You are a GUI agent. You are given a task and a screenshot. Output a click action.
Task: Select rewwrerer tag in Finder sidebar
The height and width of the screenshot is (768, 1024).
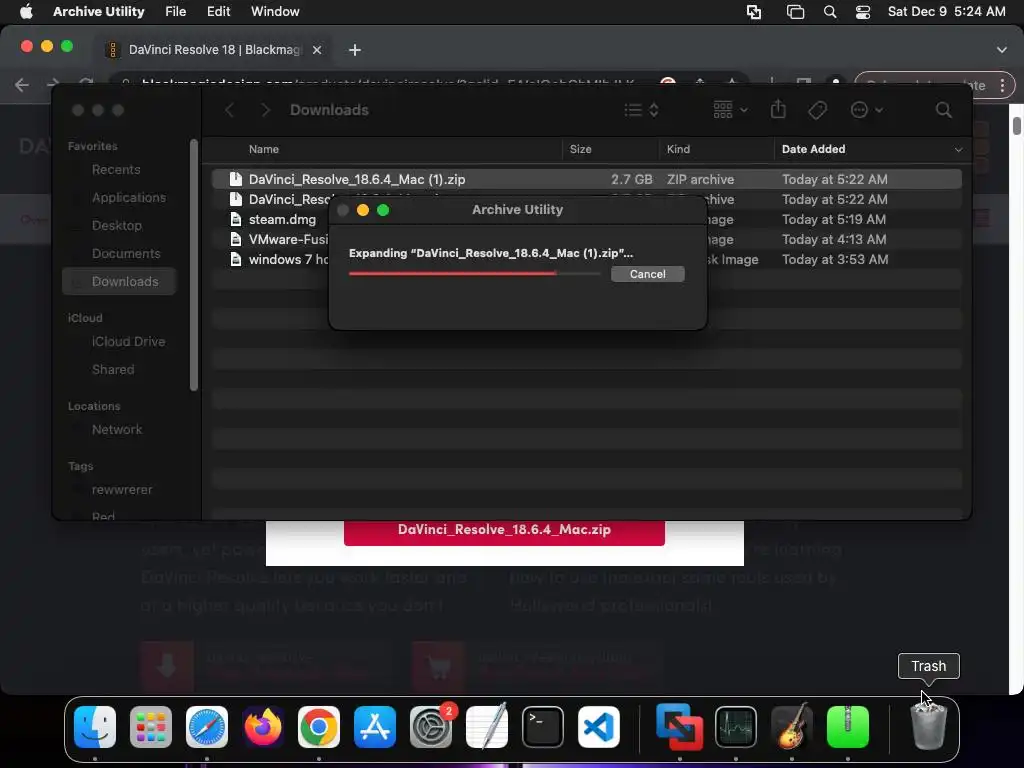(121, 490)
